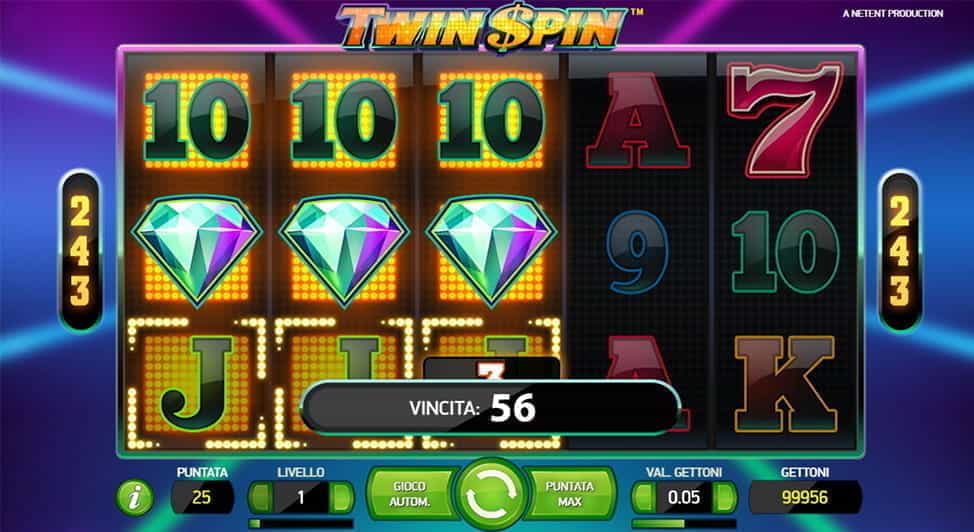
Task: Decrease the Val. Gettoni coin value
Action: 644,497
